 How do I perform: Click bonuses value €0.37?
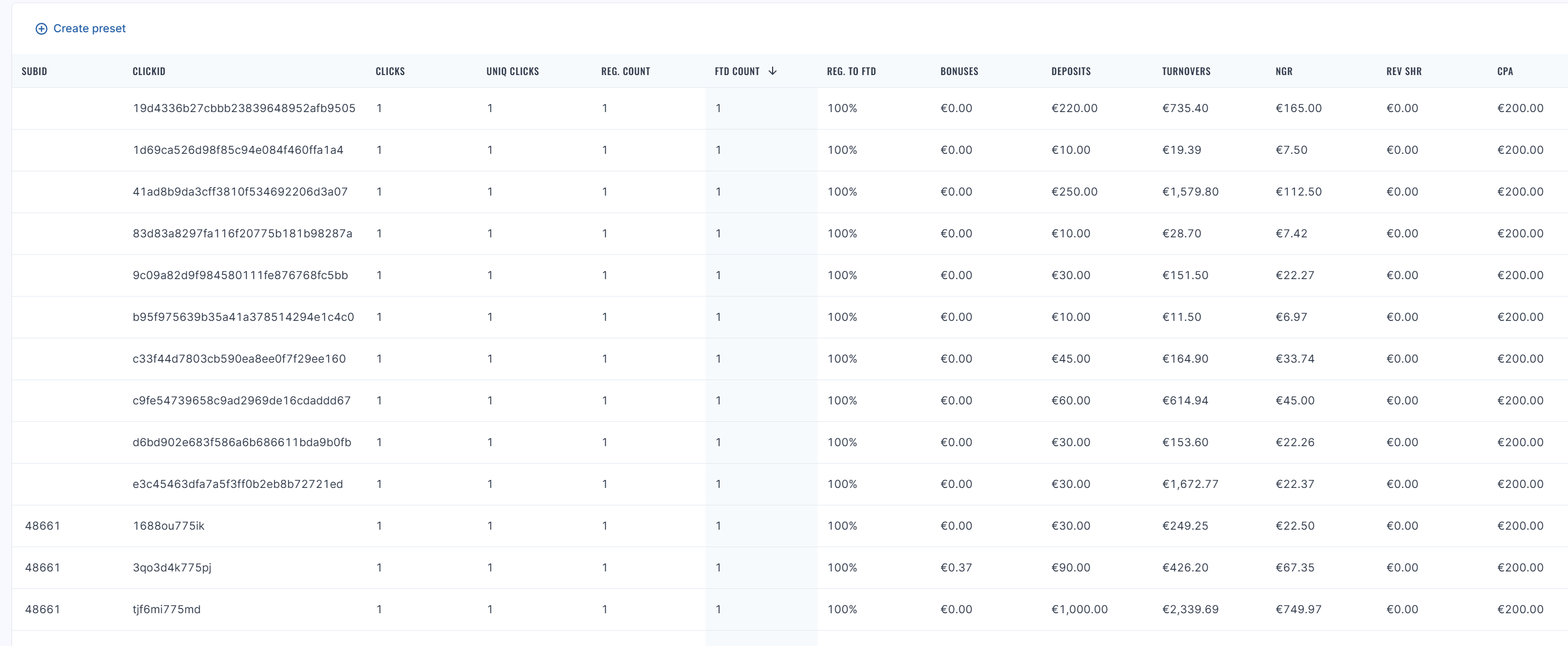pyautogui.click(x=956, y=568)
